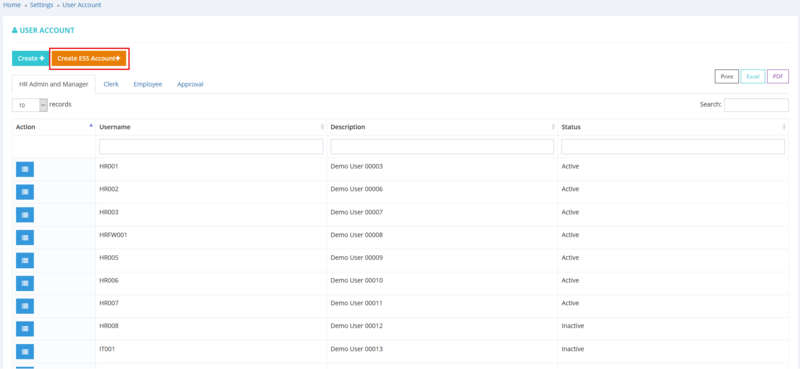The width and height of the screenshot is (800, 369).
Task: Switch to the Approval tab
Action: (x=190, y=84)
